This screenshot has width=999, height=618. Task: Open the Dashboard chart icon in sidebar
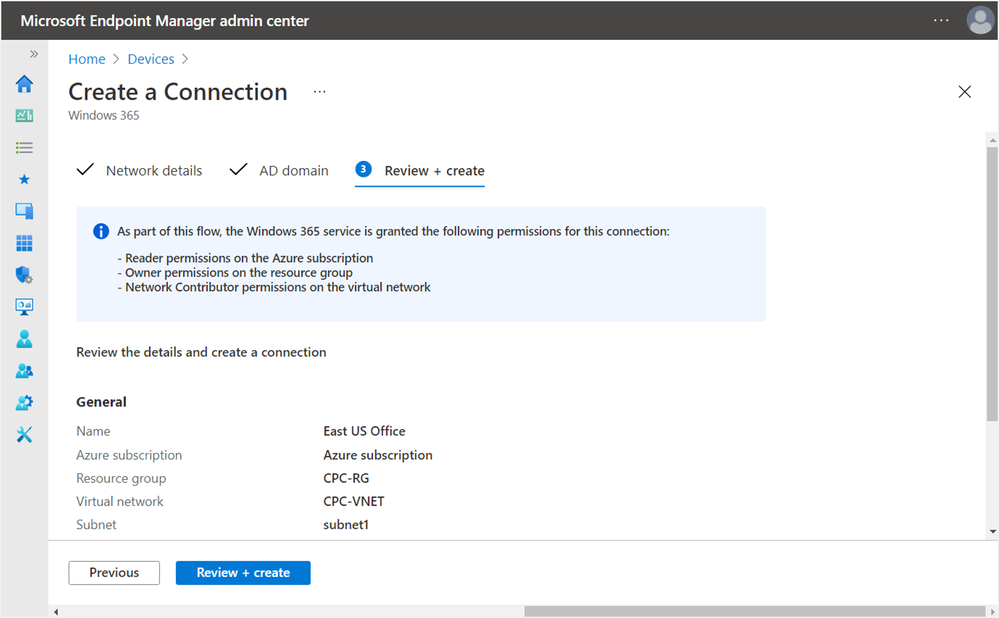[24, 115]
